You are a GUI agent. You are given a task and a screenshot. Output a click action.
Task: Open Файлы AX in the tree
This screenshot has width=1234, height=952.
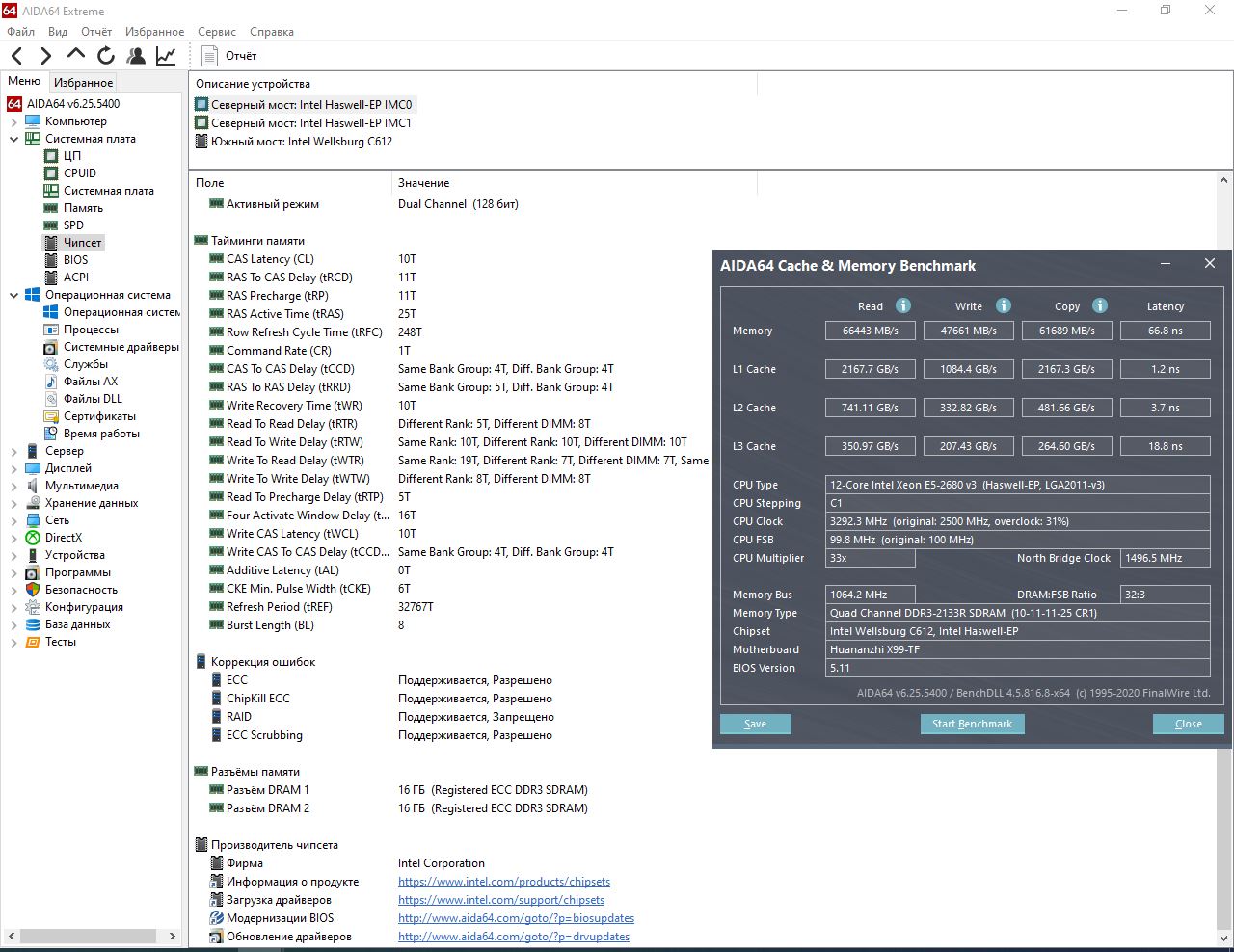tap(91, 382)
